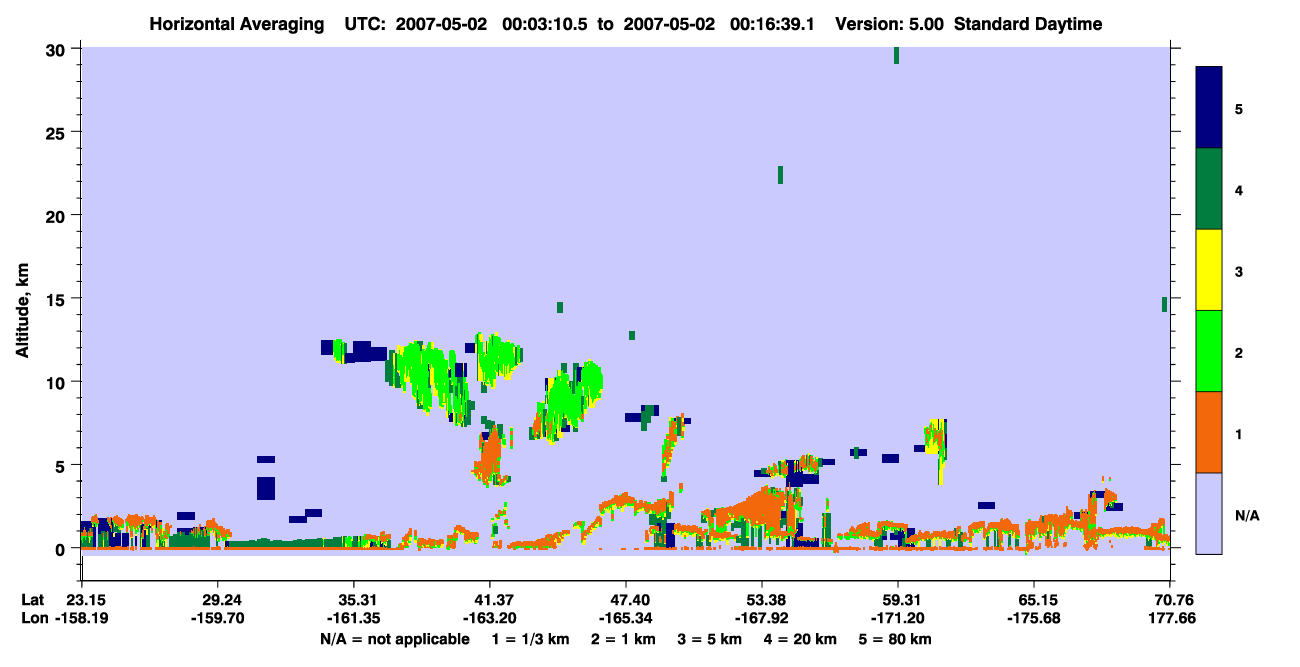Image resolution: width=1300 pixels, height=667 pixels.
Task: Click latitude value 53.38
Action: tap(762, 600)
